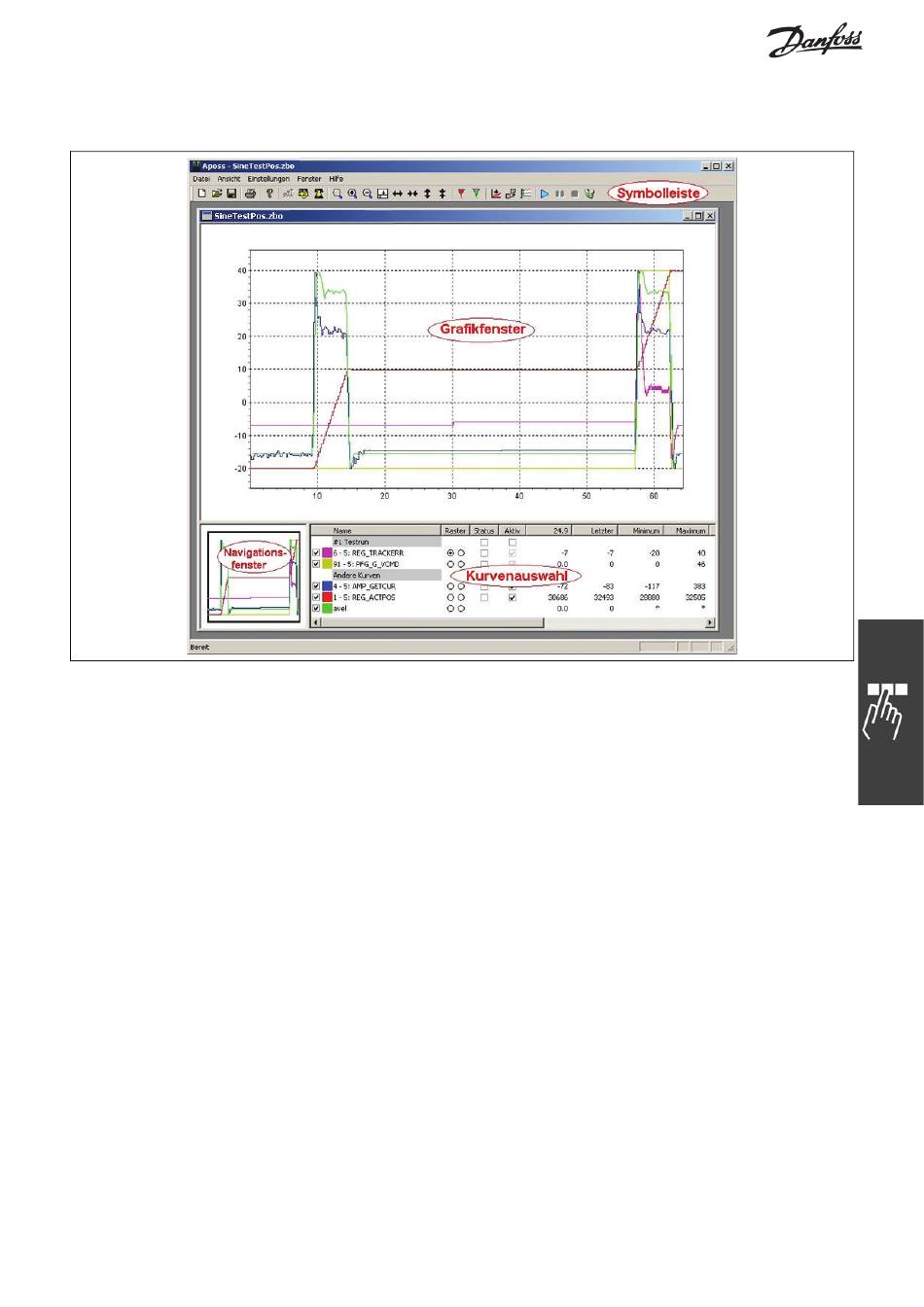Screen dimensions: 924x1307
Task: Click the last toolbar icon after stop
Action: click(589, 194)
